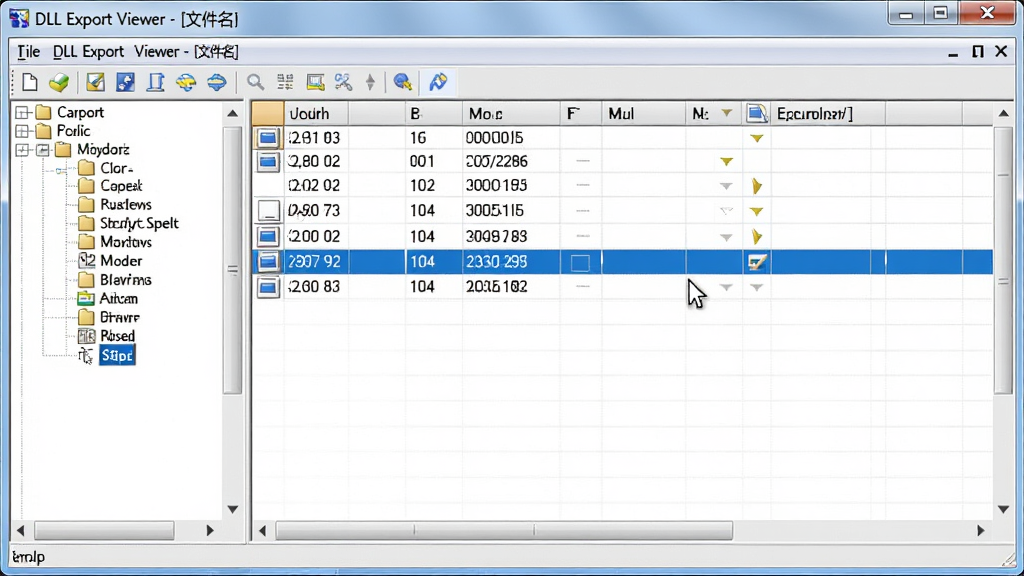Sort by the Uourh column header
Screen dimensions: 1024x576
[x=316, y=114]
